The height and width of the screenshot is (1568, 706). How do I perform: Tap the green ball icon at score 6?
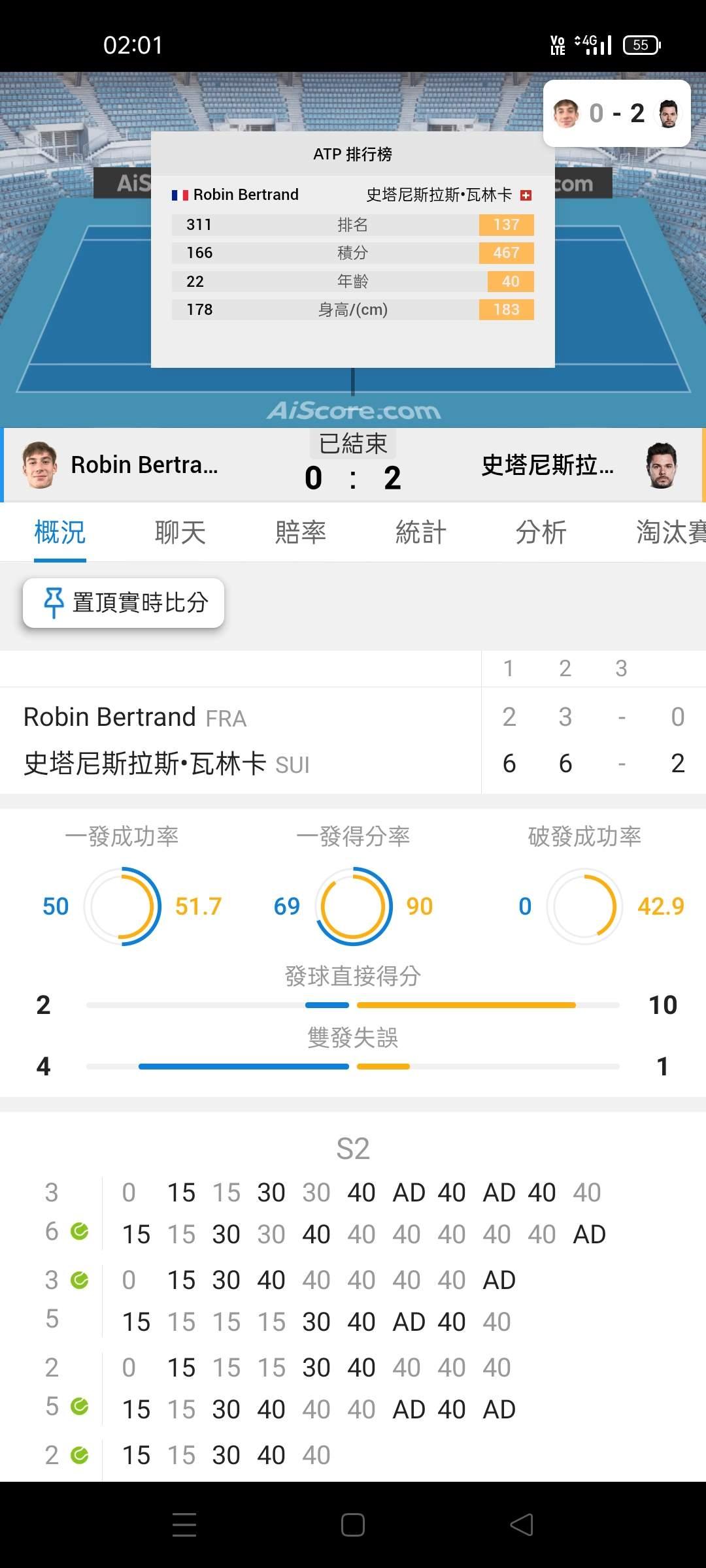click(x=80, y=1232)
